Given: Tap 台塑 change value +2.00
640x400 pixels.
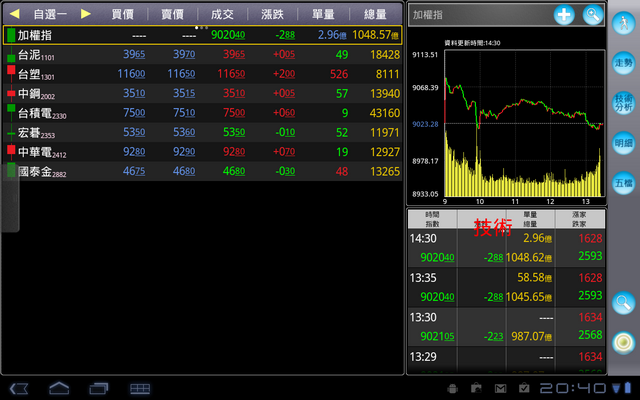Looking at the screenshot, I should tap(284, 74).
